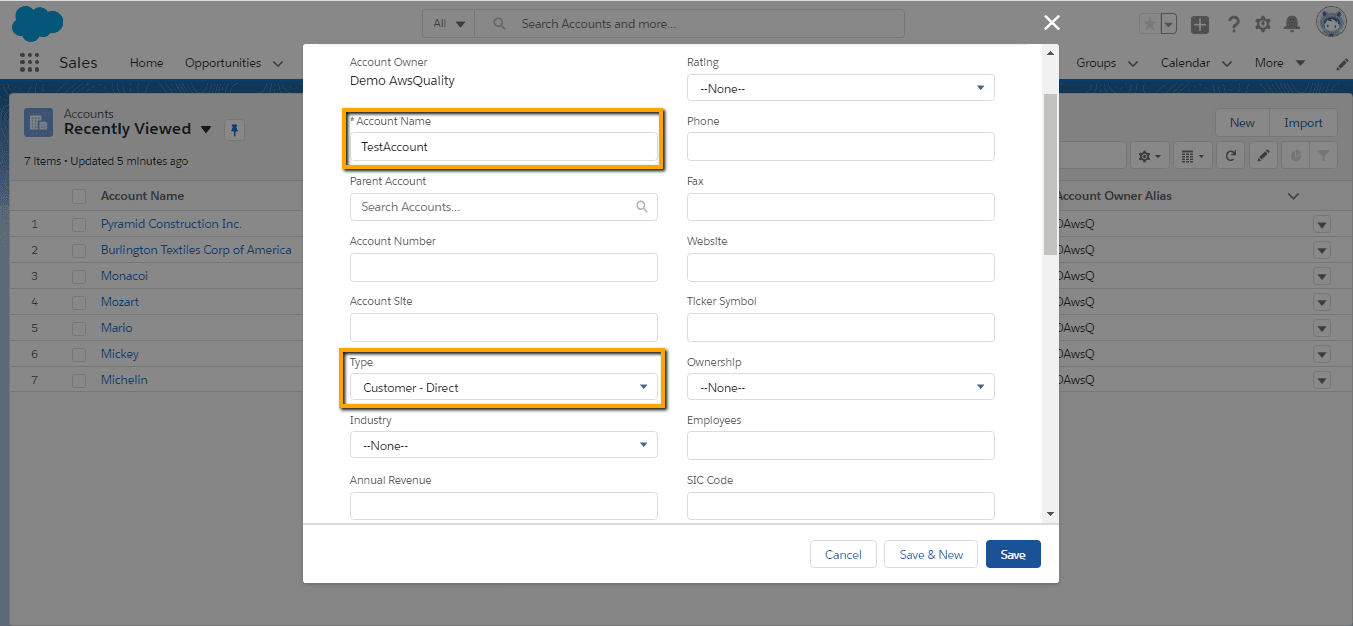Select the Mozart row checkbox

click(x=79, y=302)
